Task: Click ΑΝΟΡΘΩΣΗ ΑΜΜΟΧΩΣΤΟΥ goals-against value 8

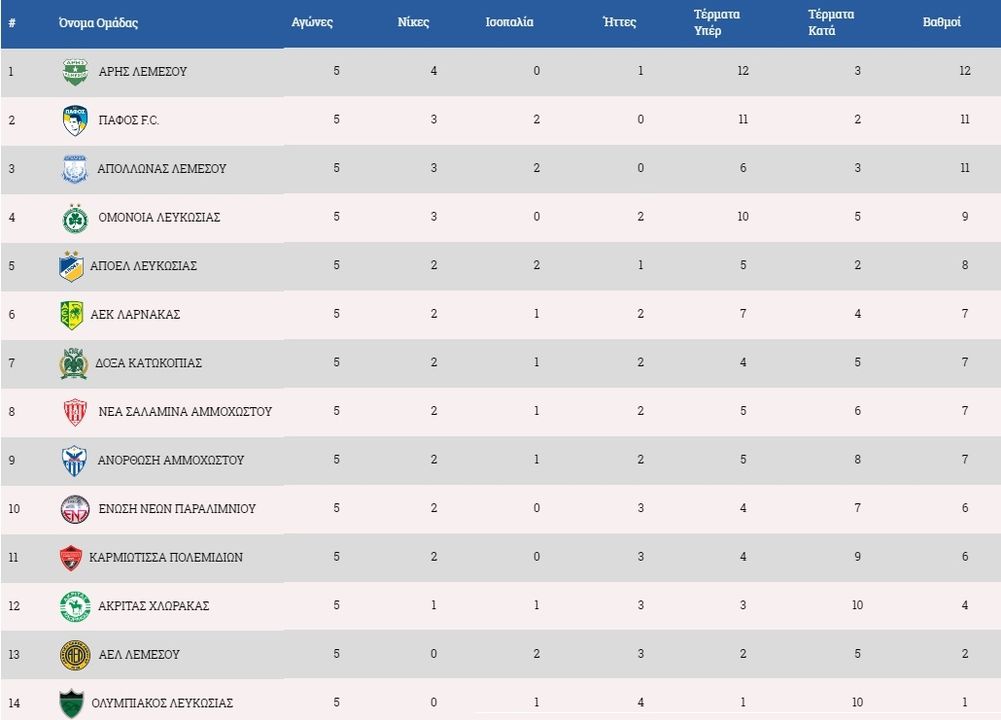Action: (x=857, y=460)
